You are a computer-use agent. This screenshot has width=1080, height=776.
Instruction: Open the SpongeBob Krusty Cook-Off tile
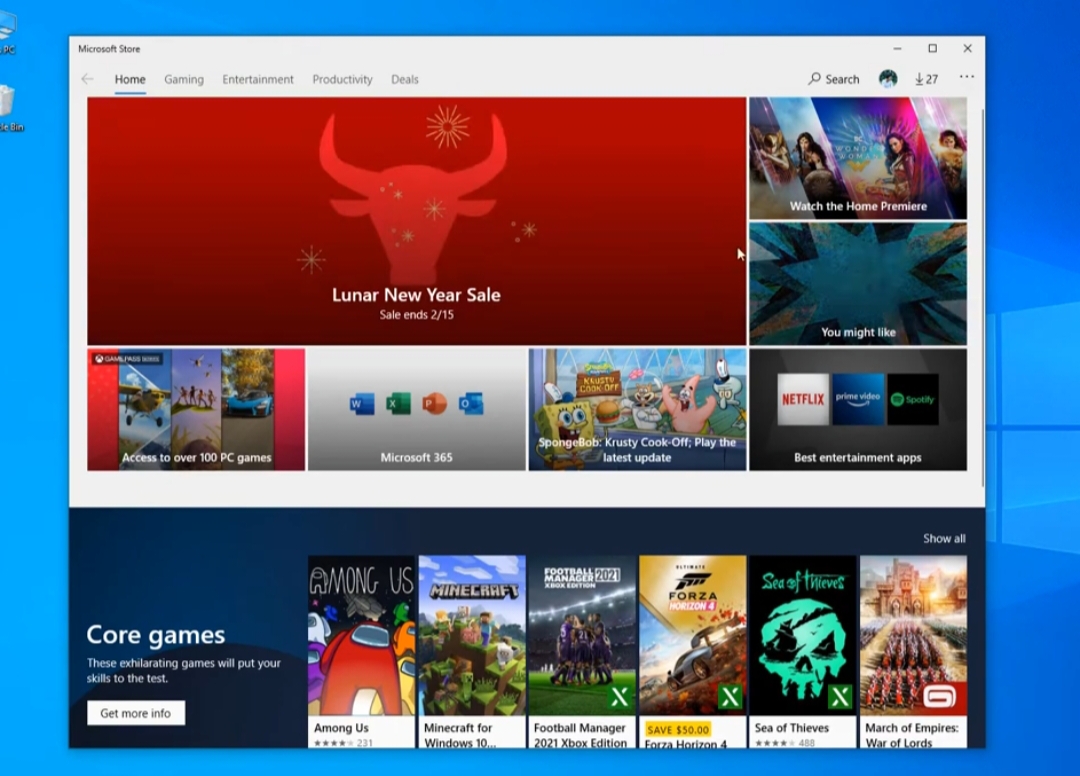pyautogui.click(x=637, y=410)
